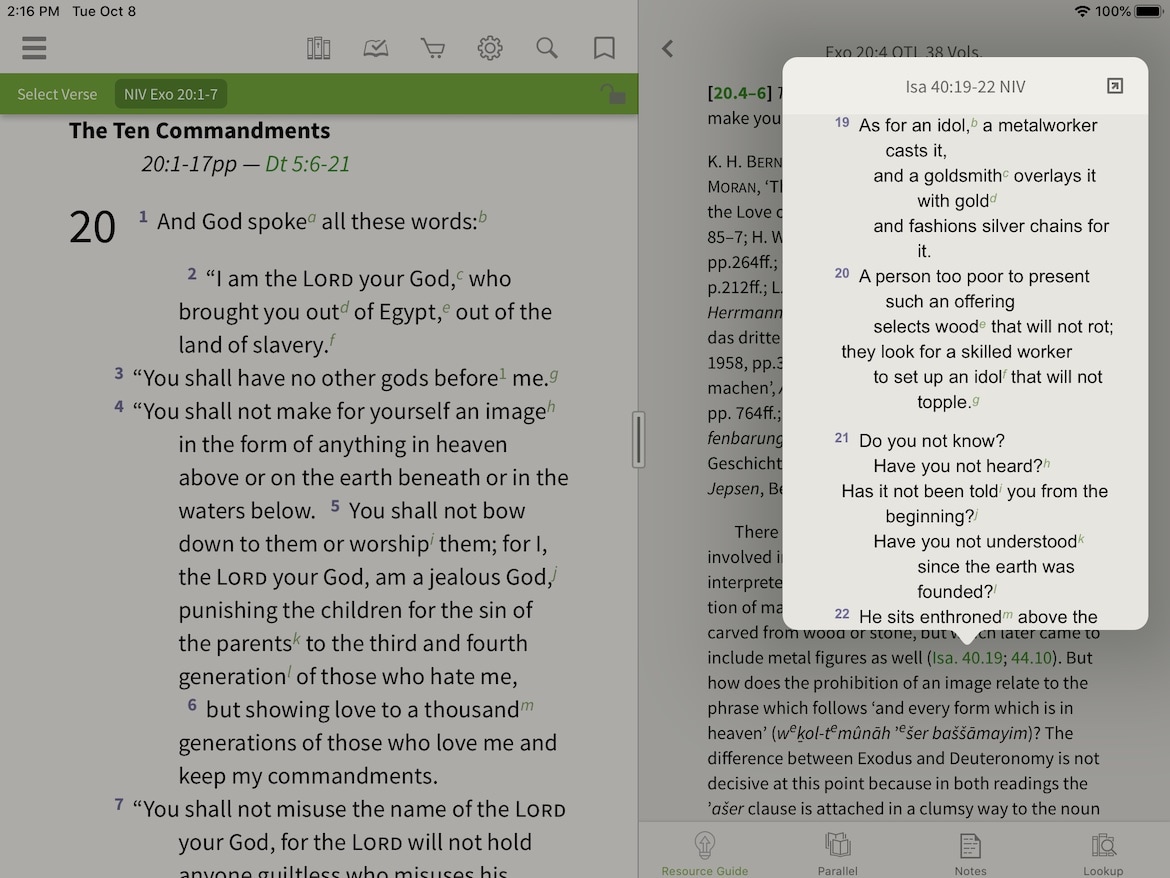Tap the 'Isa 40:19-22 NIV' popup title
The image size is (1170, 878).
[965, 87]
